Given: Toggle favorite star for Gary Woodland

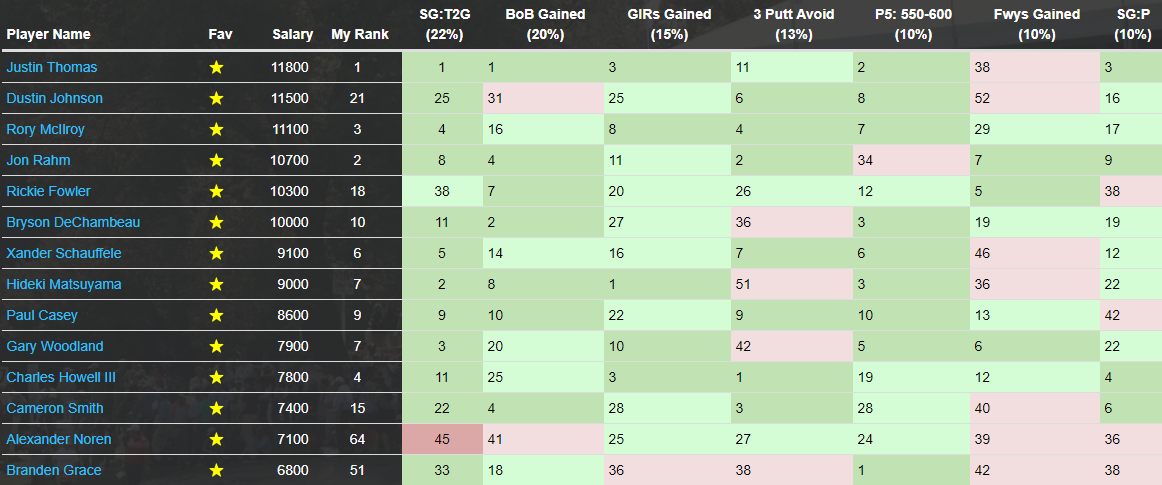Looking at the screenshot, I should coord(216,346).
